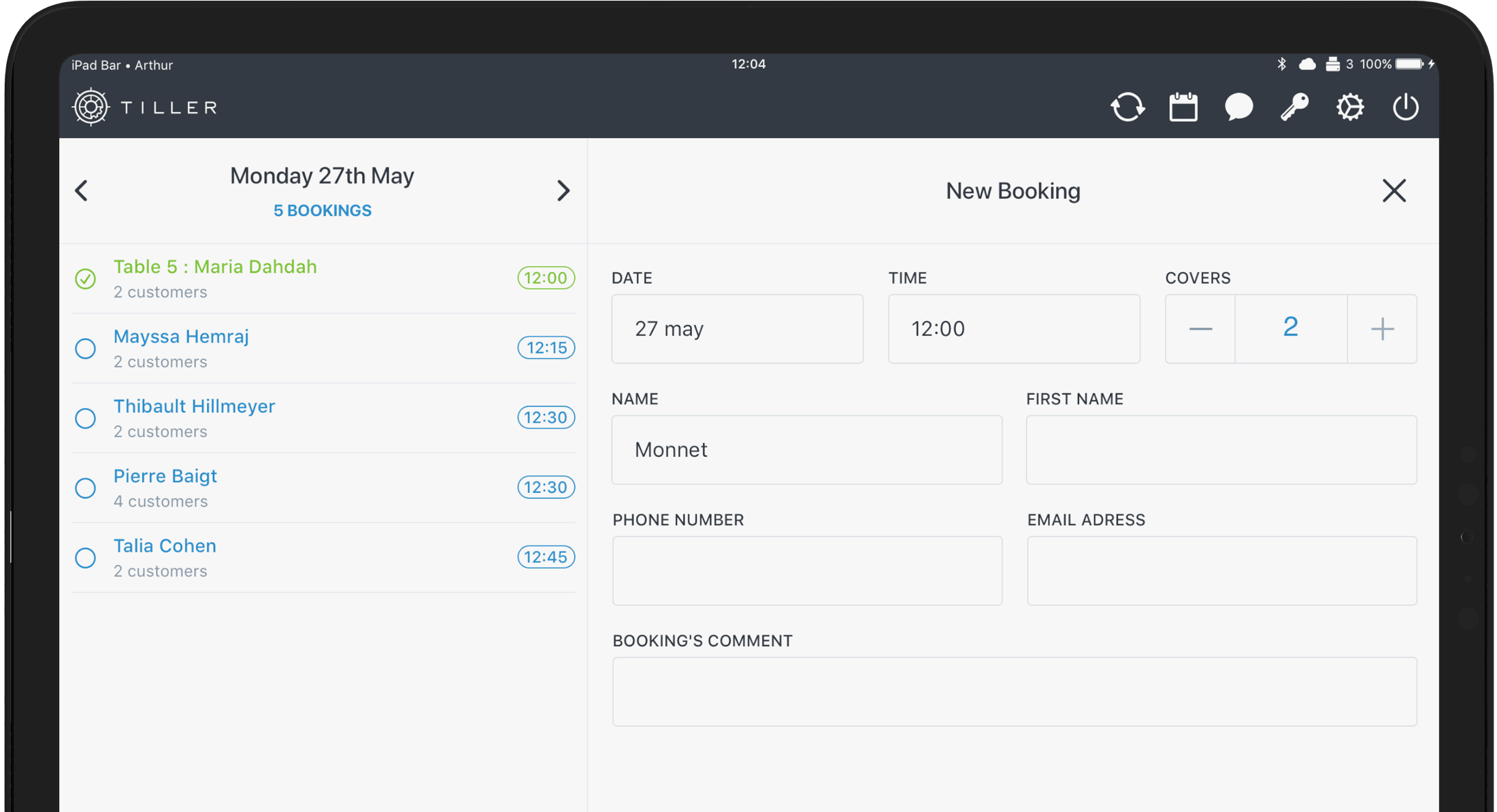This screenshot has height=812, width=1497.
Task: Open the chat messages icon
Action: click(x=1238, y=107)
